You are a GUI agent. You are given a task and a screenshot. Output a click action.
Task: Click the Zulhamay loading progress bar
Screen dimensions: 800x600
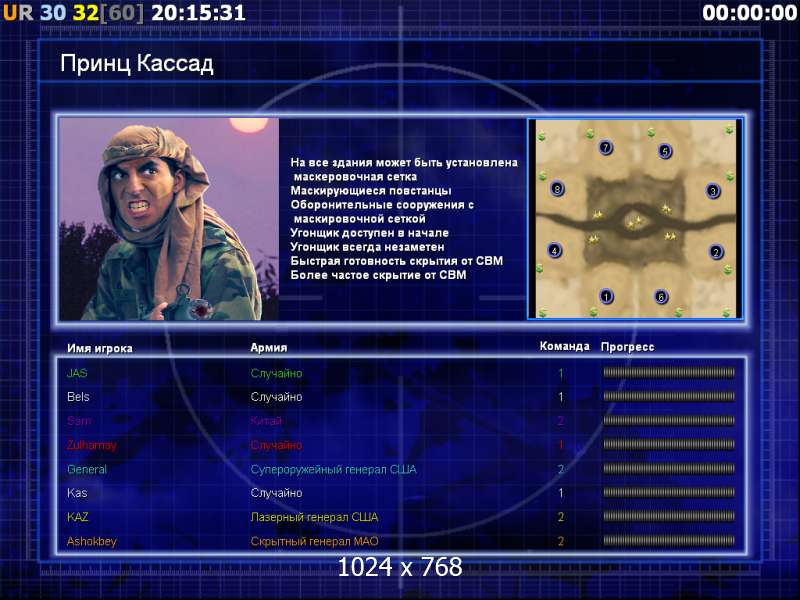[669, 445]
